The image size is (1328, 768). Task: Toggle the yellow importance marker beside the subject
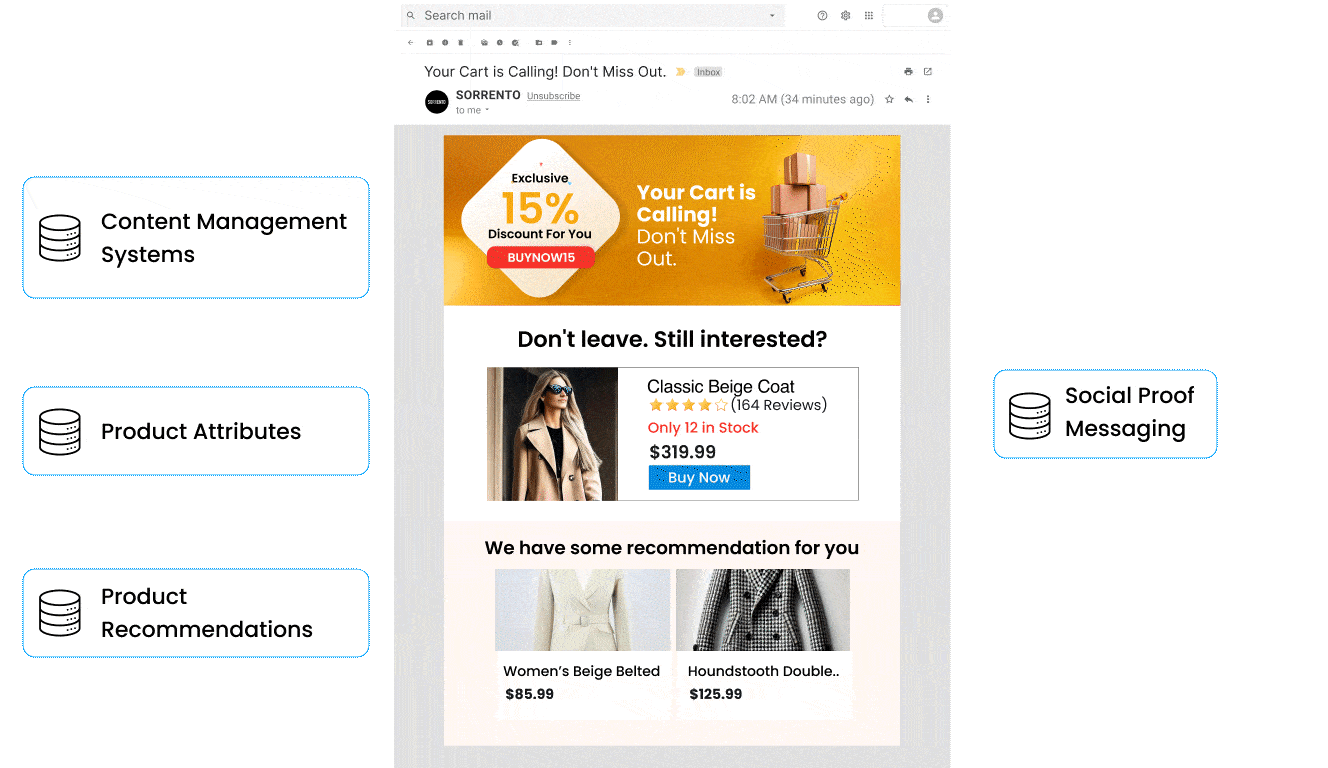(x=680, y=72)
